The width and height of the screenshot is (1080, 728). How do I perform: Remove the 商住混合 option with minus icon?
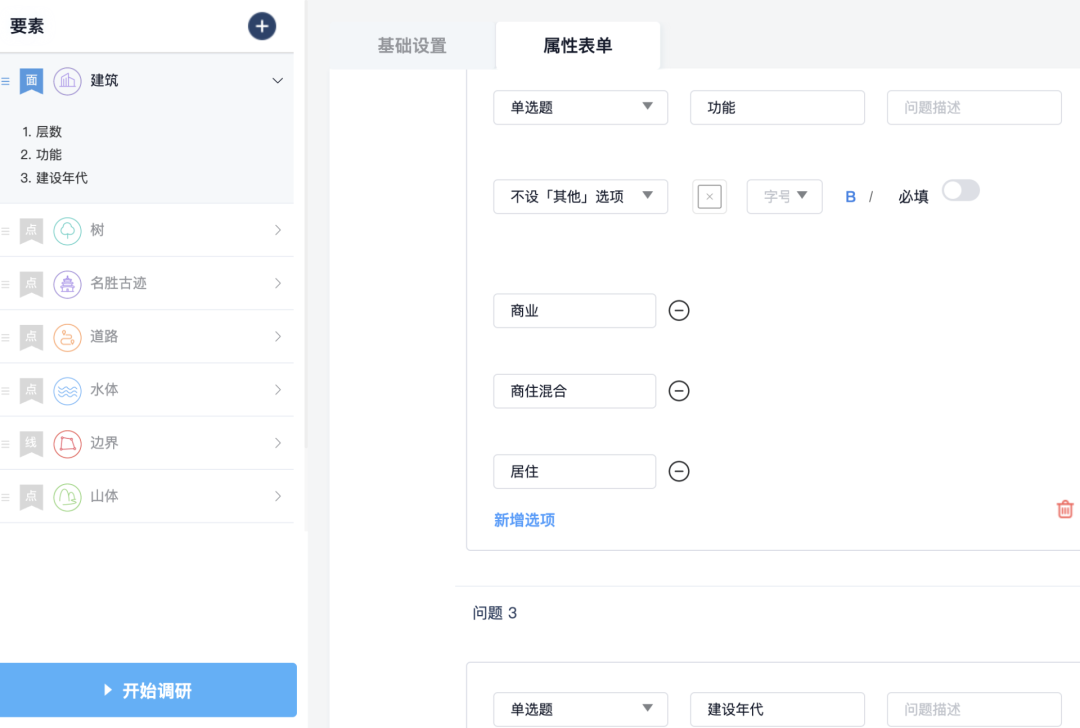point(679,391)
